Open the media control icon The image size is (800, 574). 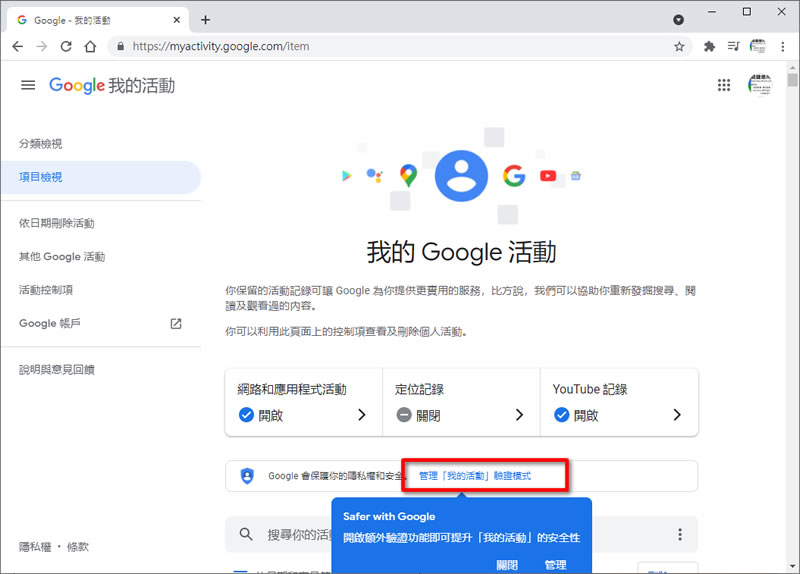coord(733,46)
